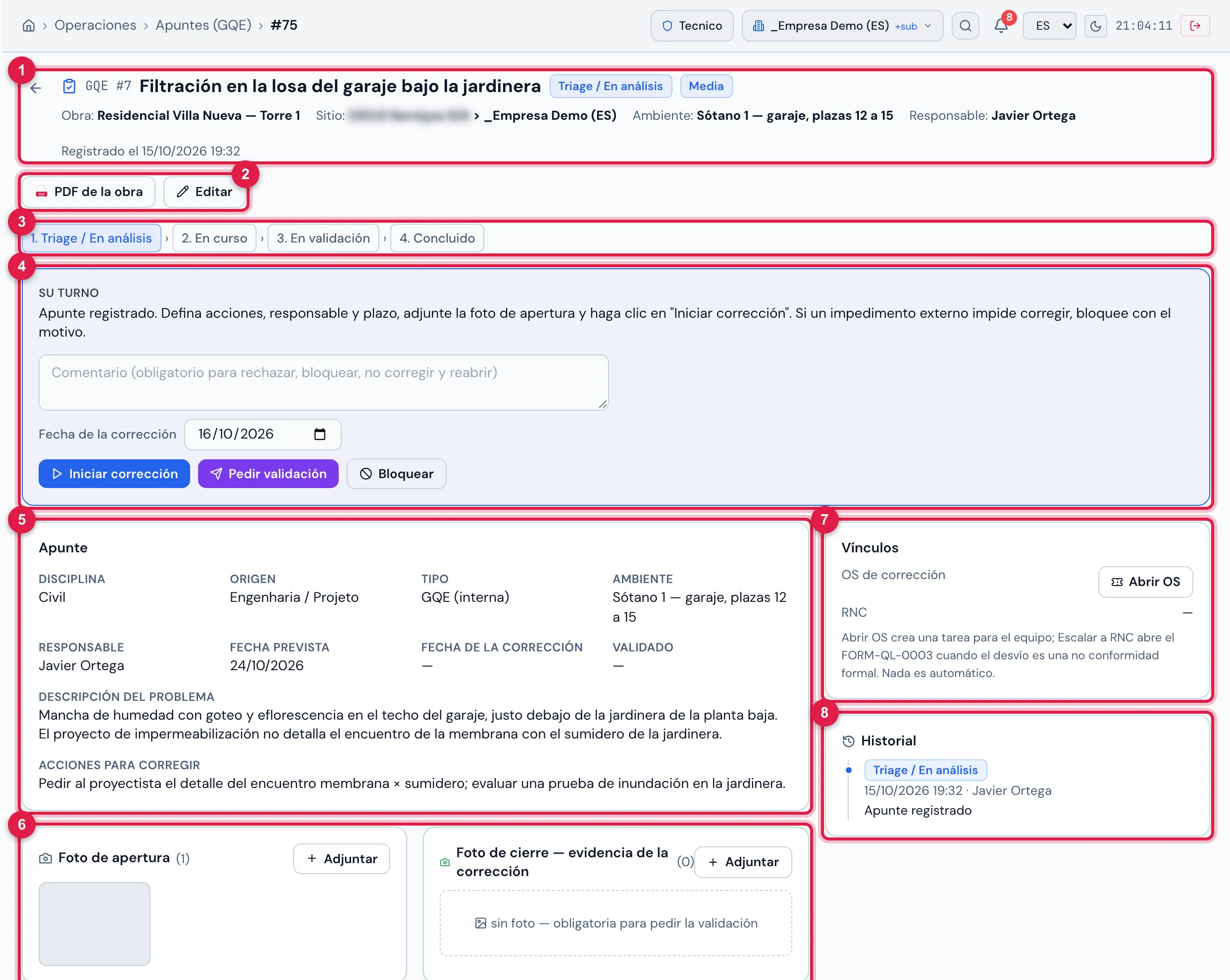This screenshot has height=980, width=1230.
Task: Open the calendar picker icon in date field
Action: [x=319, y=435]
